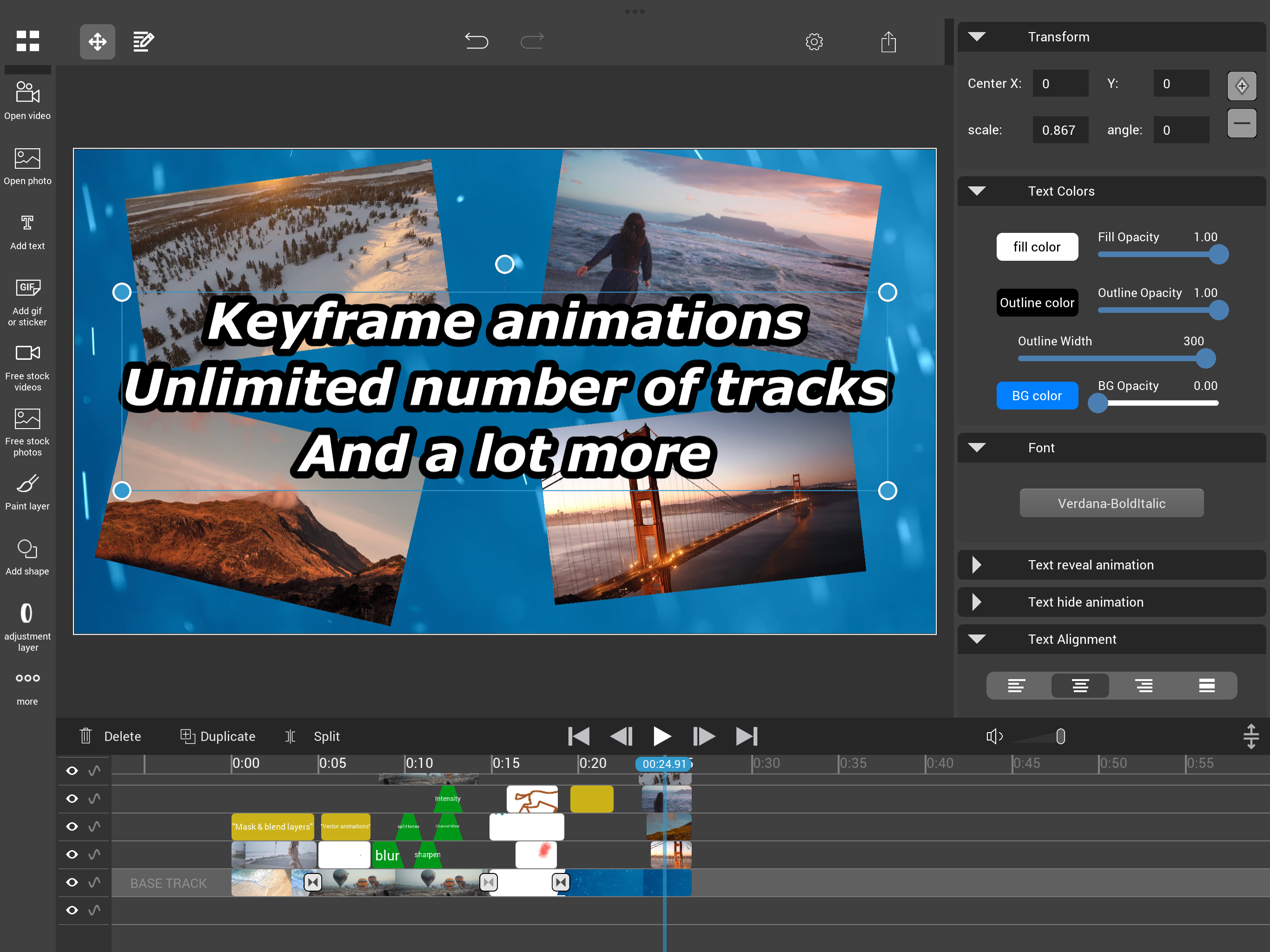Open the Verdana-BoldItalic font picker
The height and width of the screenshot is (952, 1270).
(1111, 503)
